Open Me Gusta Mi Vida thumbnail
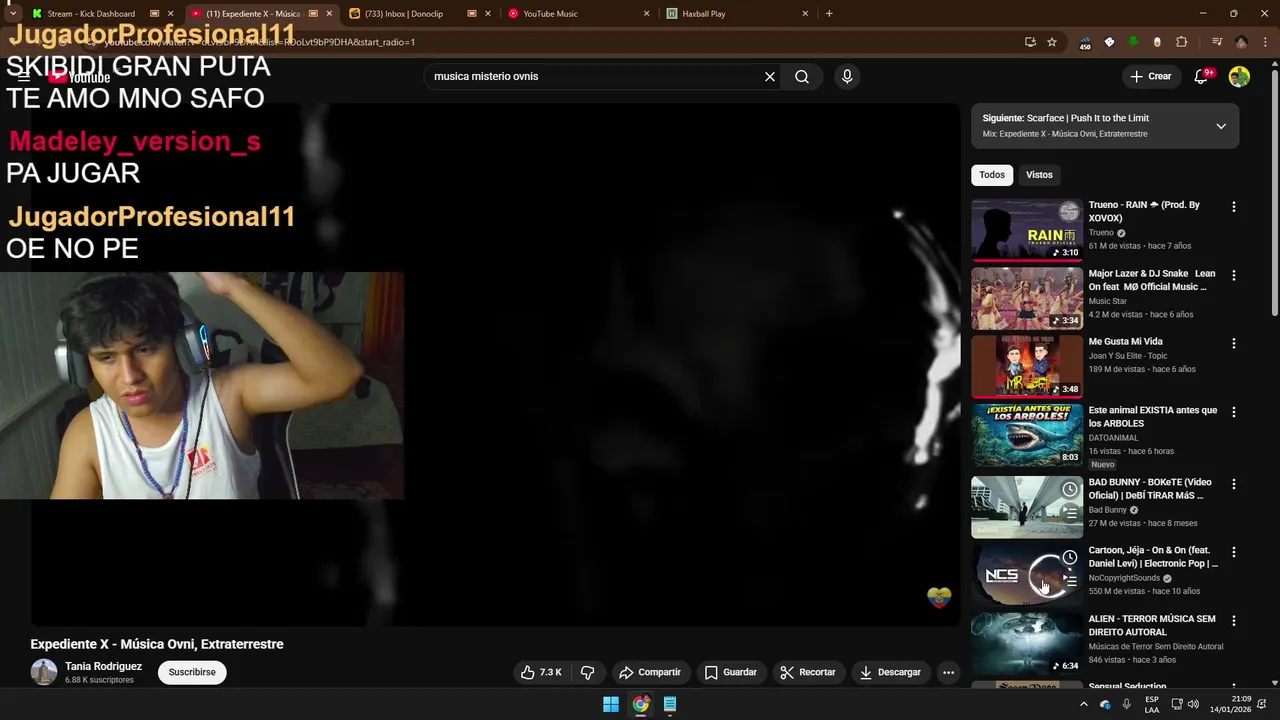Image resolution: width=1280 pixels, height=720 pixels. (1027, 366)
